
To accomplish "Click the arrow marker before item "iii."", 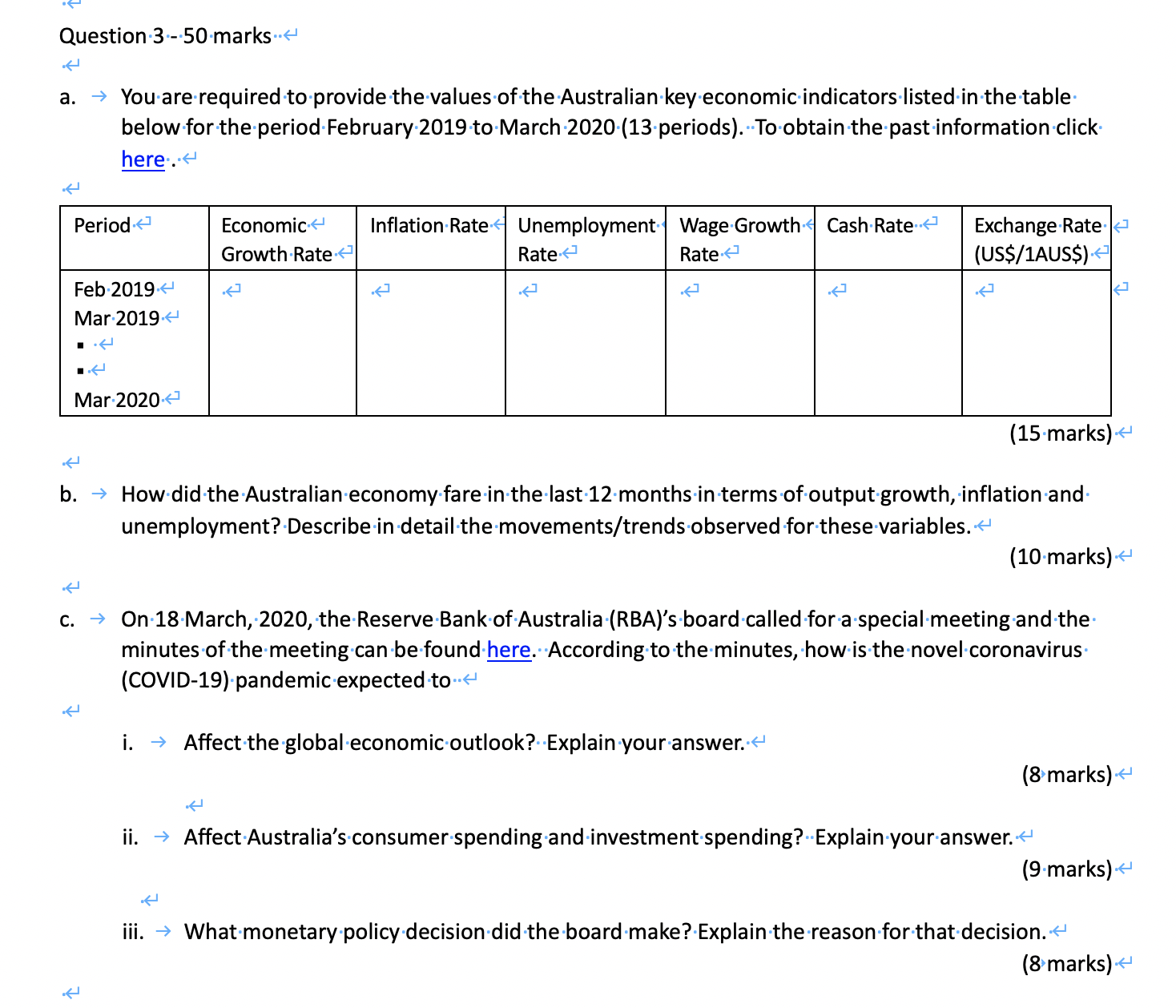I will (x=164, y=931).
